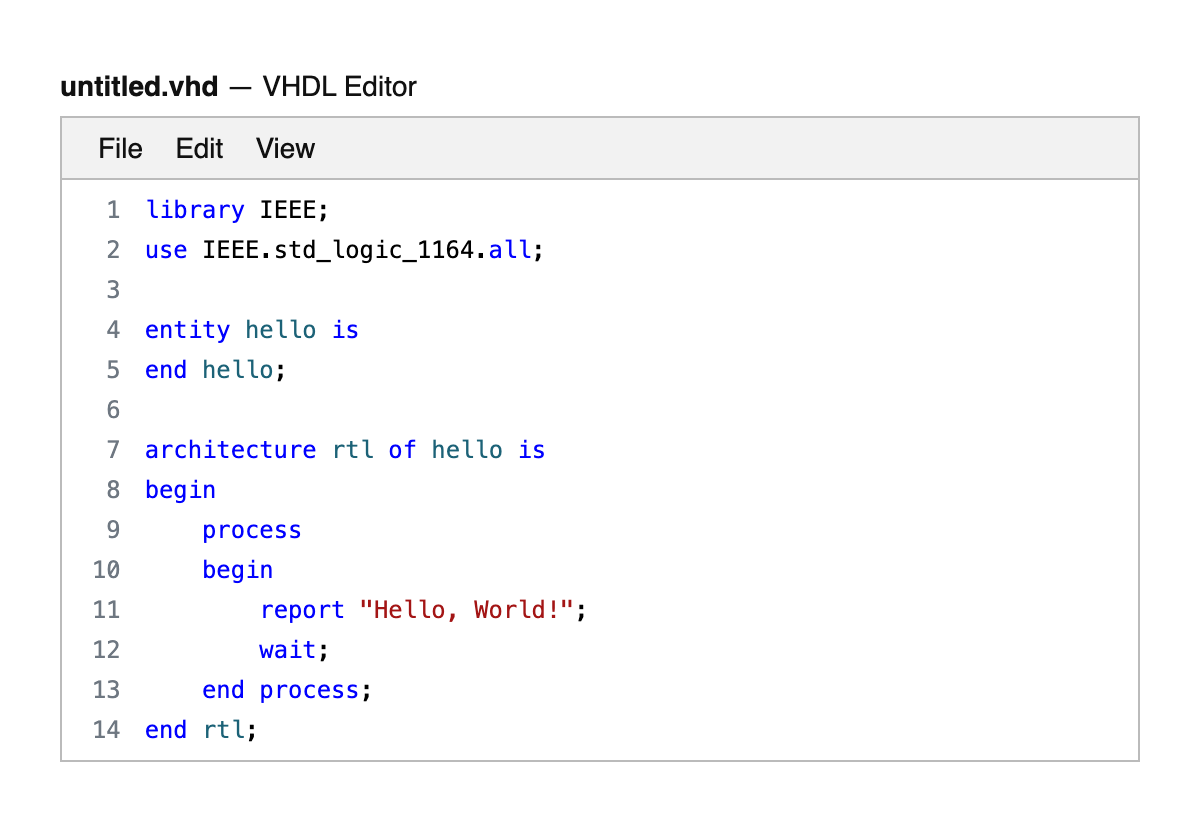Open the View menu
The width and height of the screenshot is (1200, 830).
tap(285, 148)
